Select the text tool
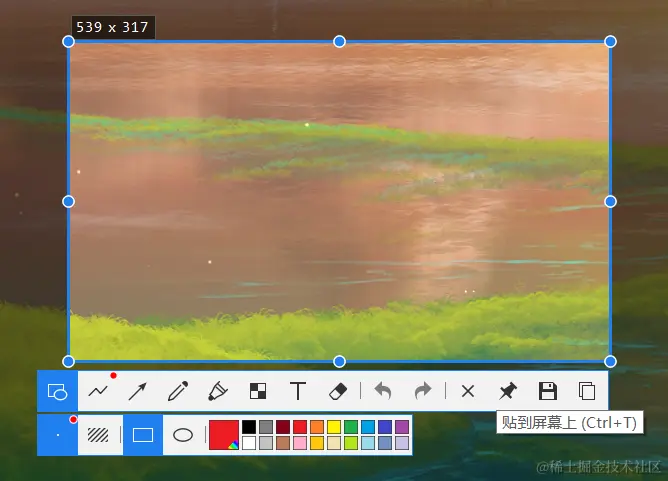The image size is (668, 481). 298,391
